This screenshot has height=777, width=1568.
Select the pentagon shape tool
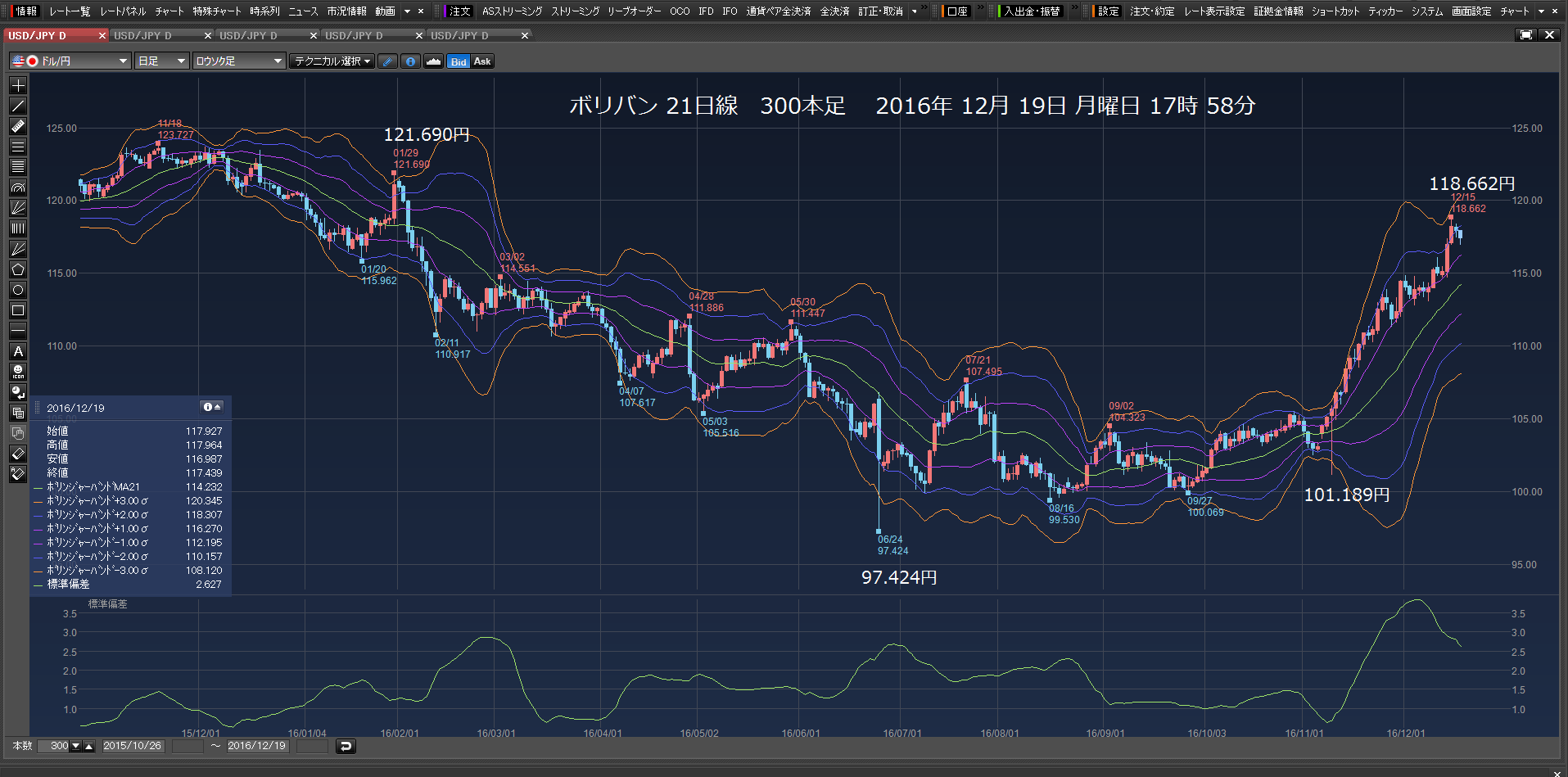[x=18, y=269]
